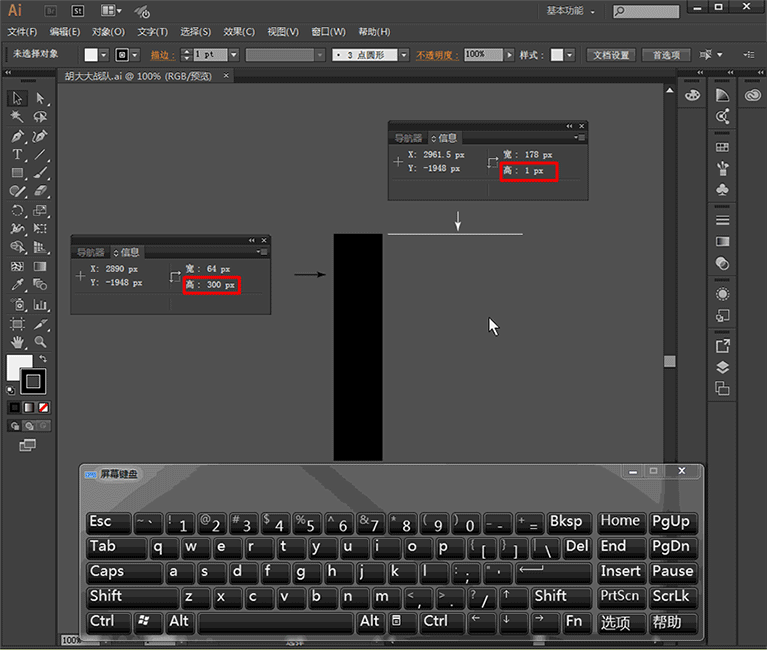
Task: Select the Column Graph tool
Action: [x=40, y=305]
